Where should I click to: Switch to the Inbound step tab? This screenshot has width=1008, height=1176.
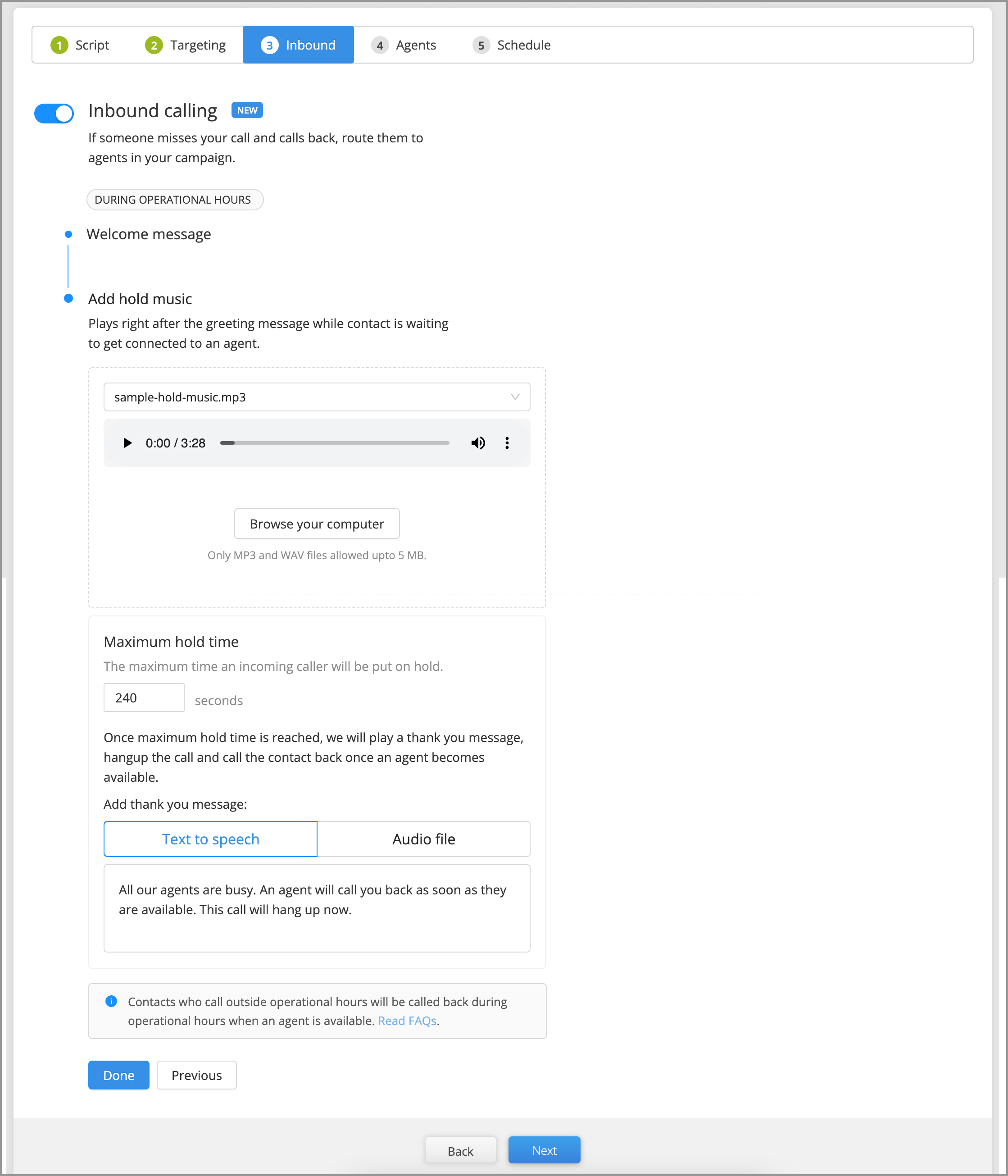298,45
